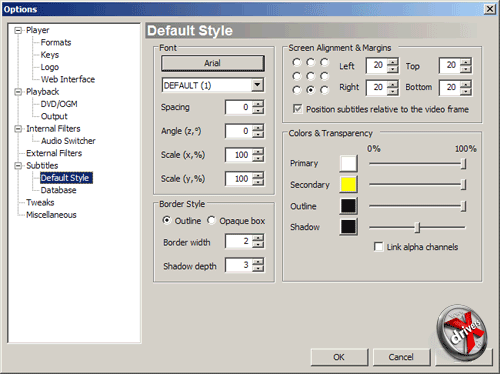Click the Secondary transparency slider
The image size is (500, 374).
tap(417, 185)
